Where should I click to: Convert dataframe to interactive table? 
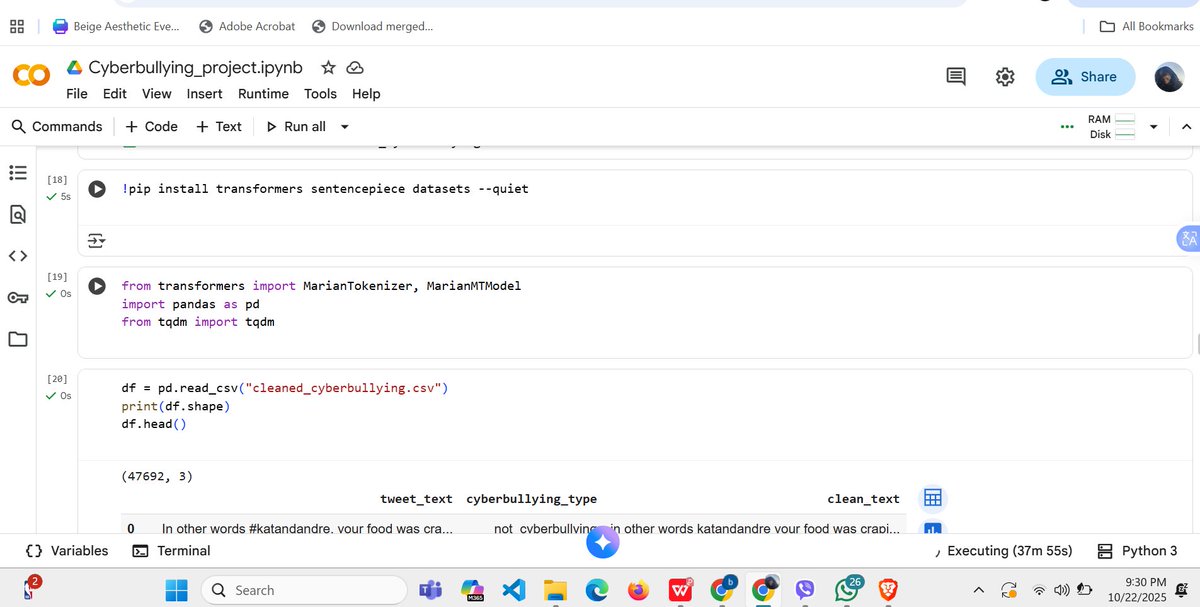[933, 498]
